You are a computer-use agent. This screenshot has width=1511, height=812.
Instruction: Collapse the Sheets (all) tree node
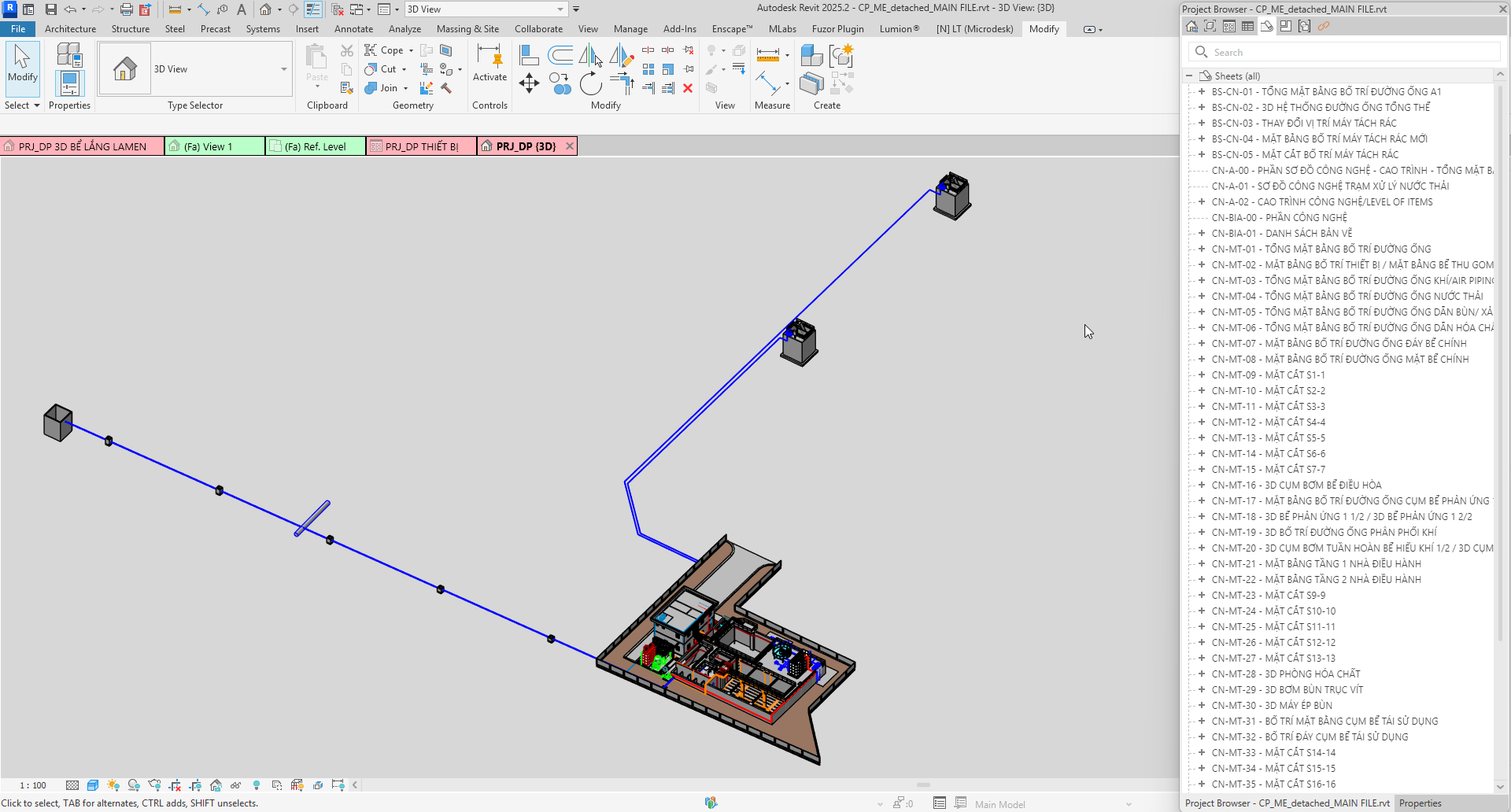point(1189,76)
